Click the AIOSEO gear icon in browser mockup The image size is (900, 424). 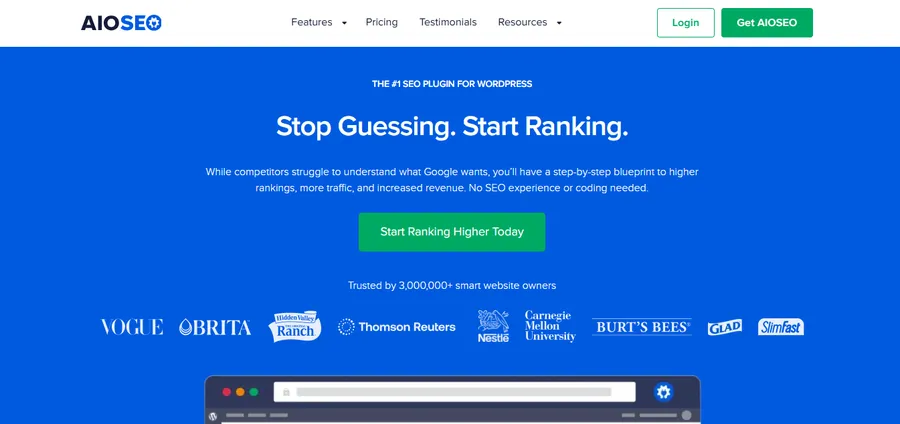pos(663,392)
